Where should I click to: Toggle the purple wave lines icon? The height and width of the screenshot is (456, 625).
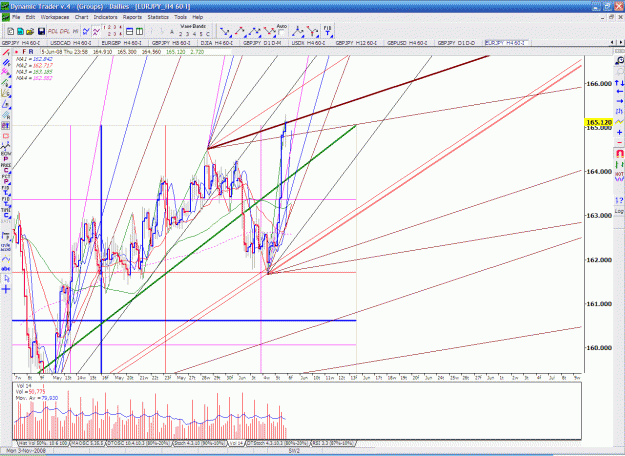(x=96, y=31)
